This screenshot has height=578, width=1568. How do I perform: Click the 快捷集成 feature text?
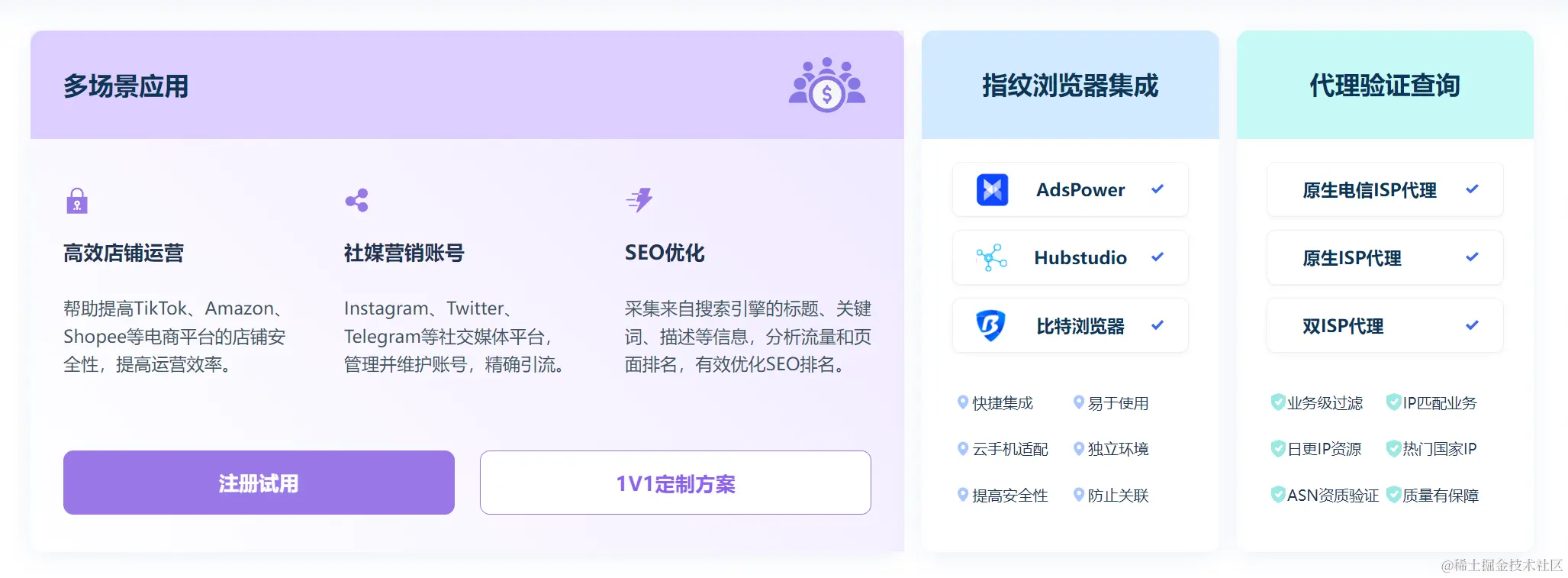click(x=1003, y=403)
